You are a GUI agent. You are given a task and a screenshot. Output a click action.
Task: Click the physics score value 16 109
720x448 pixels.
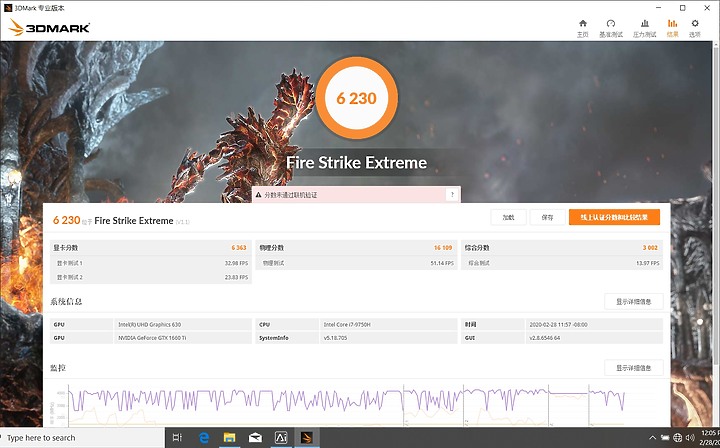tap(443, 247)
